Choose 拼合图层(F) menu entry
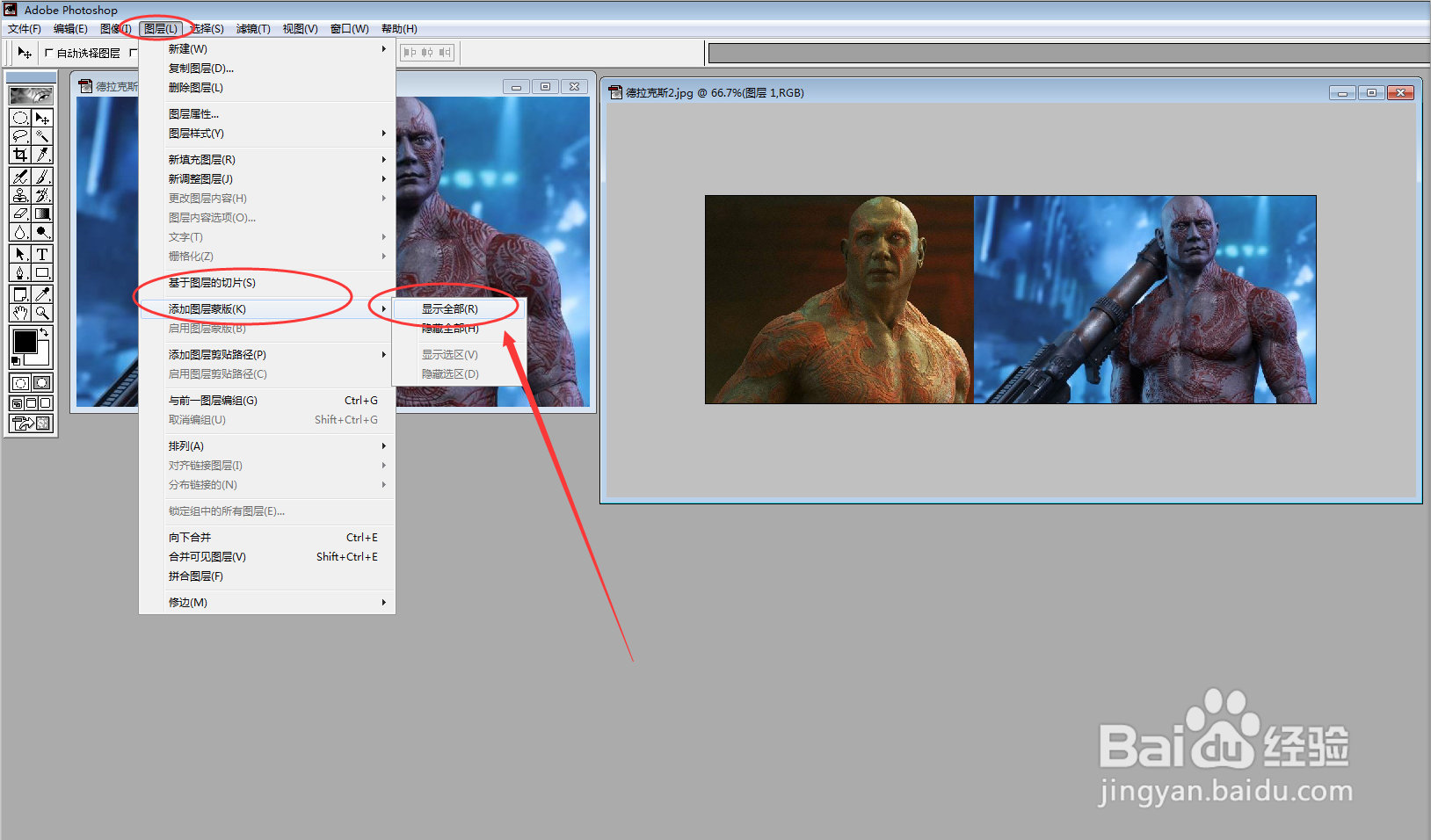Viewport: 1431px width, 840px height. tap(267, 576)
